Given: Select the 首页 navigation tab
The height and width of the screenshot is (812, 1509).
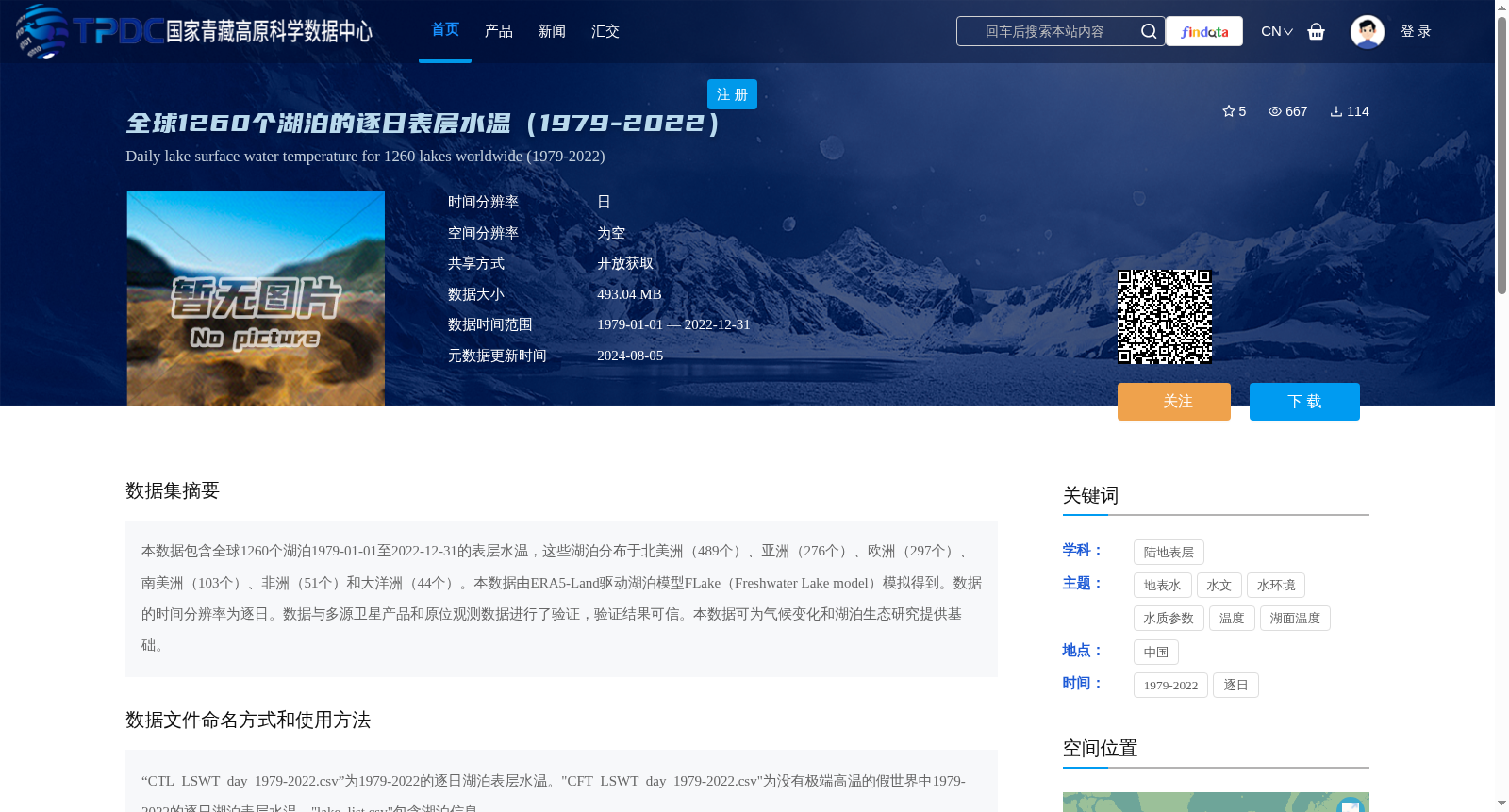Looking at the screenshot, I should click(x=445, y=30).
